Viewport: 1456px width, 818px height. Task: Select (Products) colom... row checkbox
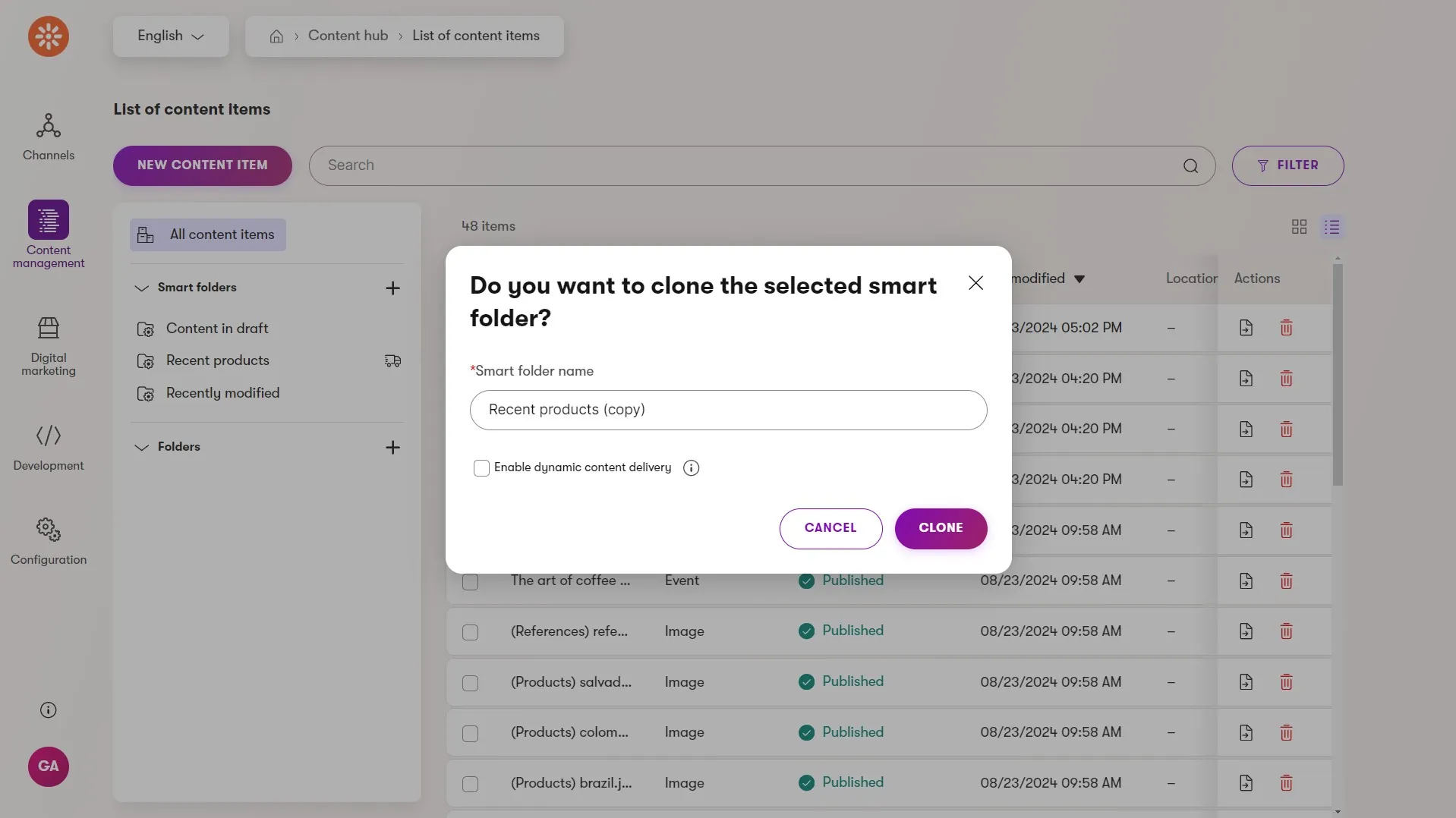click(x=470, y=734)
